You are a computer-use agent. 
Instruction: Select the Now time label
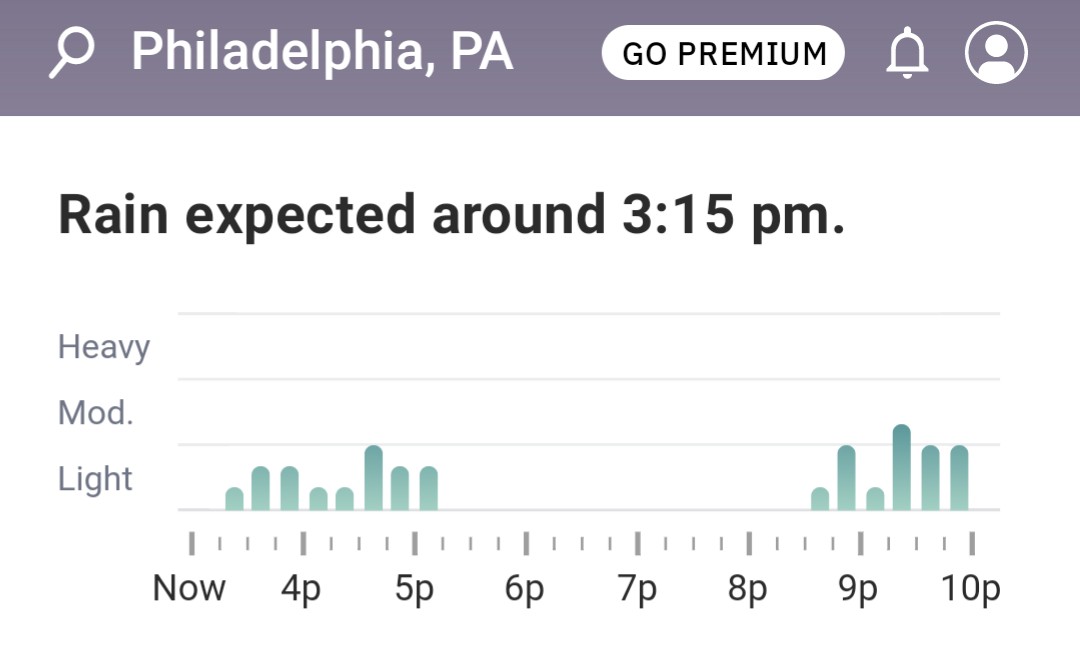click(189, 589)
